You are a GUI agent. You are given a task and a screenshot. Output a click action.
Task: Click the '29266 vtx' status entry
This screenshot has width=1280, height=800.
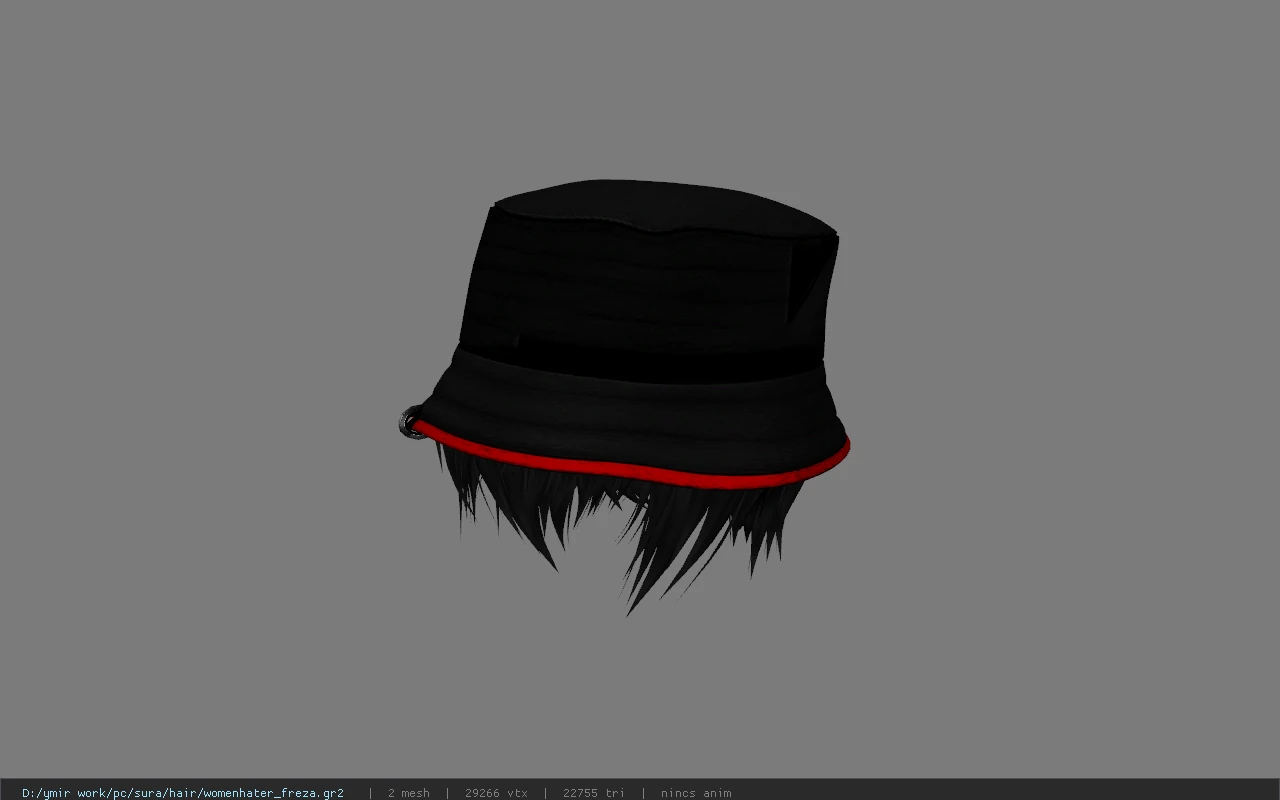pos(496,793)
